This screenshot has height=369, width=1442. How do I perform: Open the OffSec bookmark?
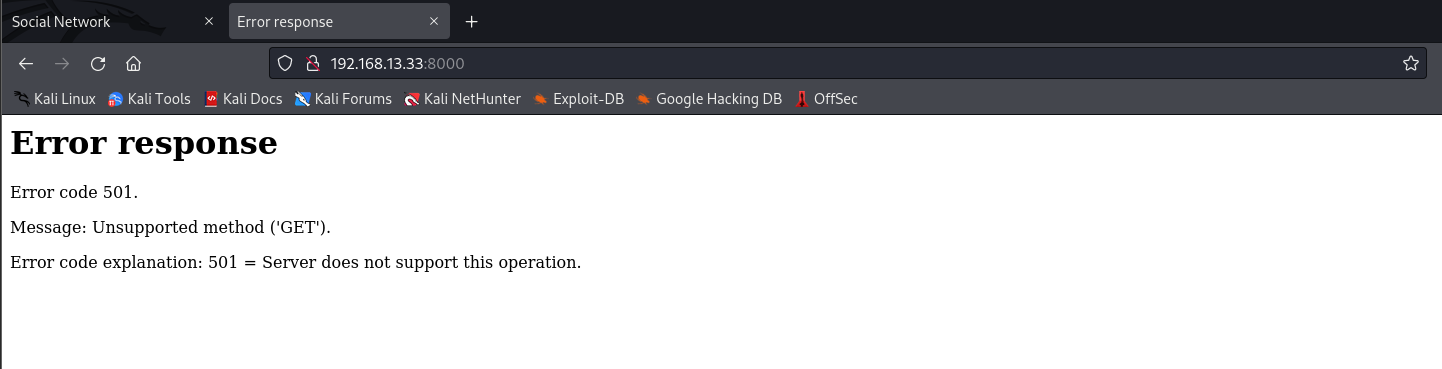tap(826, 99)
